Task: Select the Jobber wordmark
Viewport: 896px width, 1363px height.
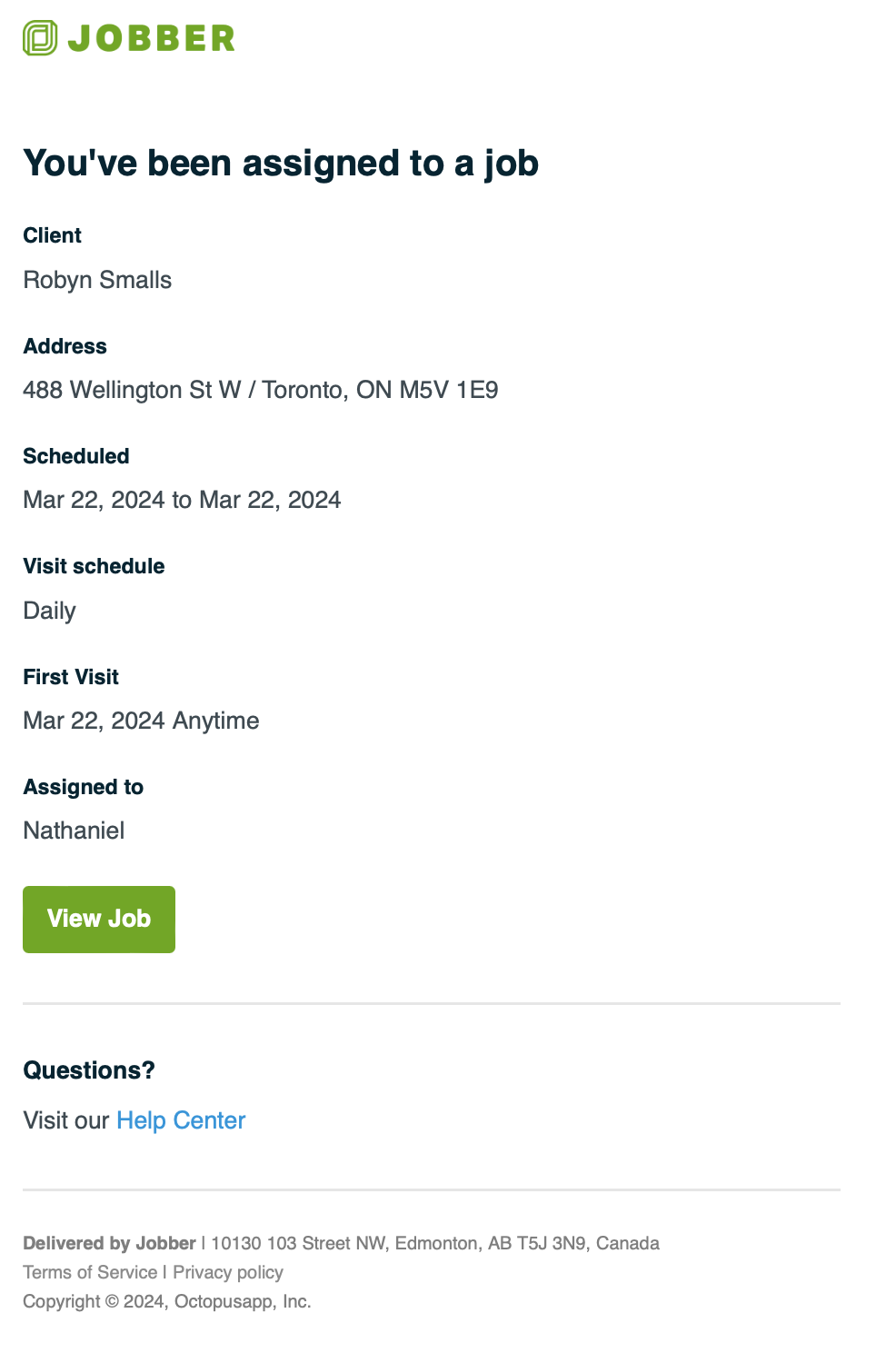Action: click(x=152, y=37)
